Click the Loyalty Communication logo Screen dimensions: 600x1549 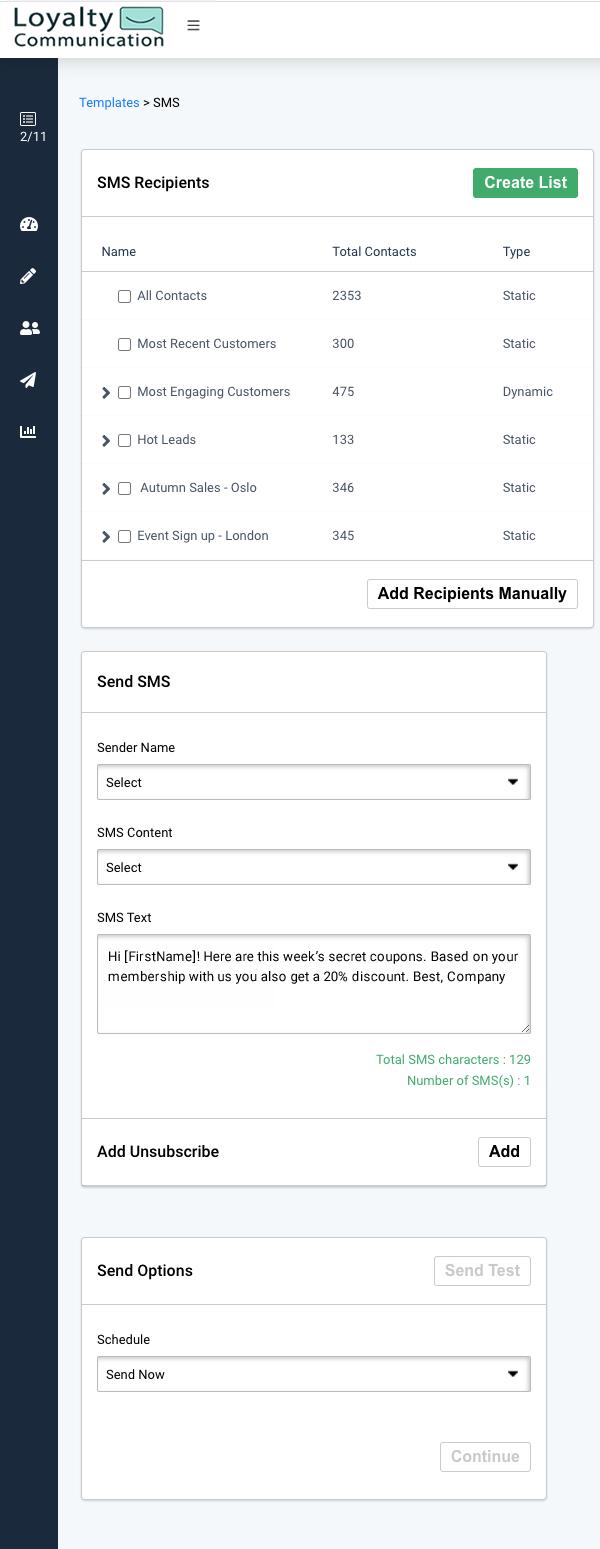point(88,27)
